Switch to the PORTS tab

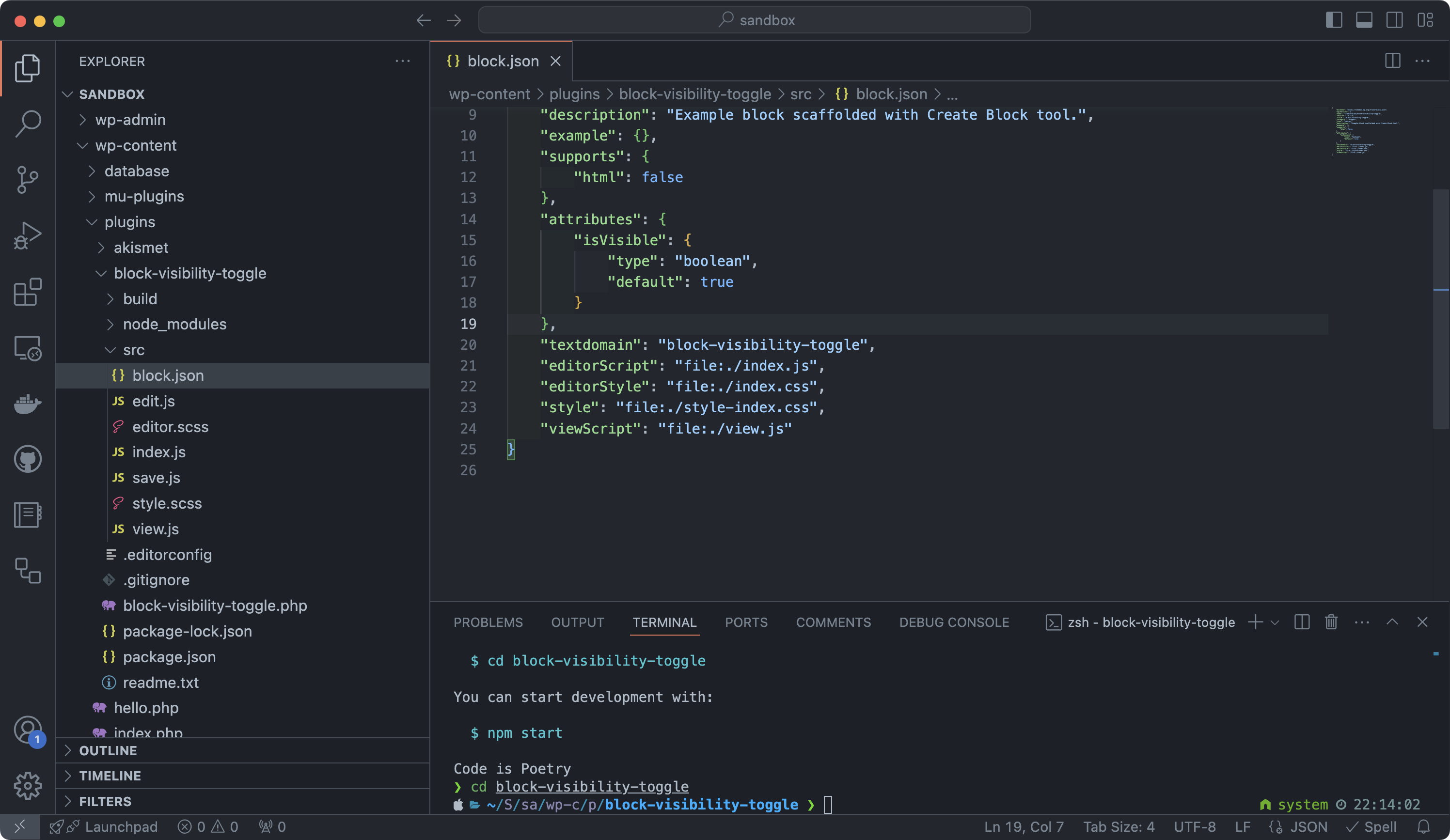[x=746, y=622]
